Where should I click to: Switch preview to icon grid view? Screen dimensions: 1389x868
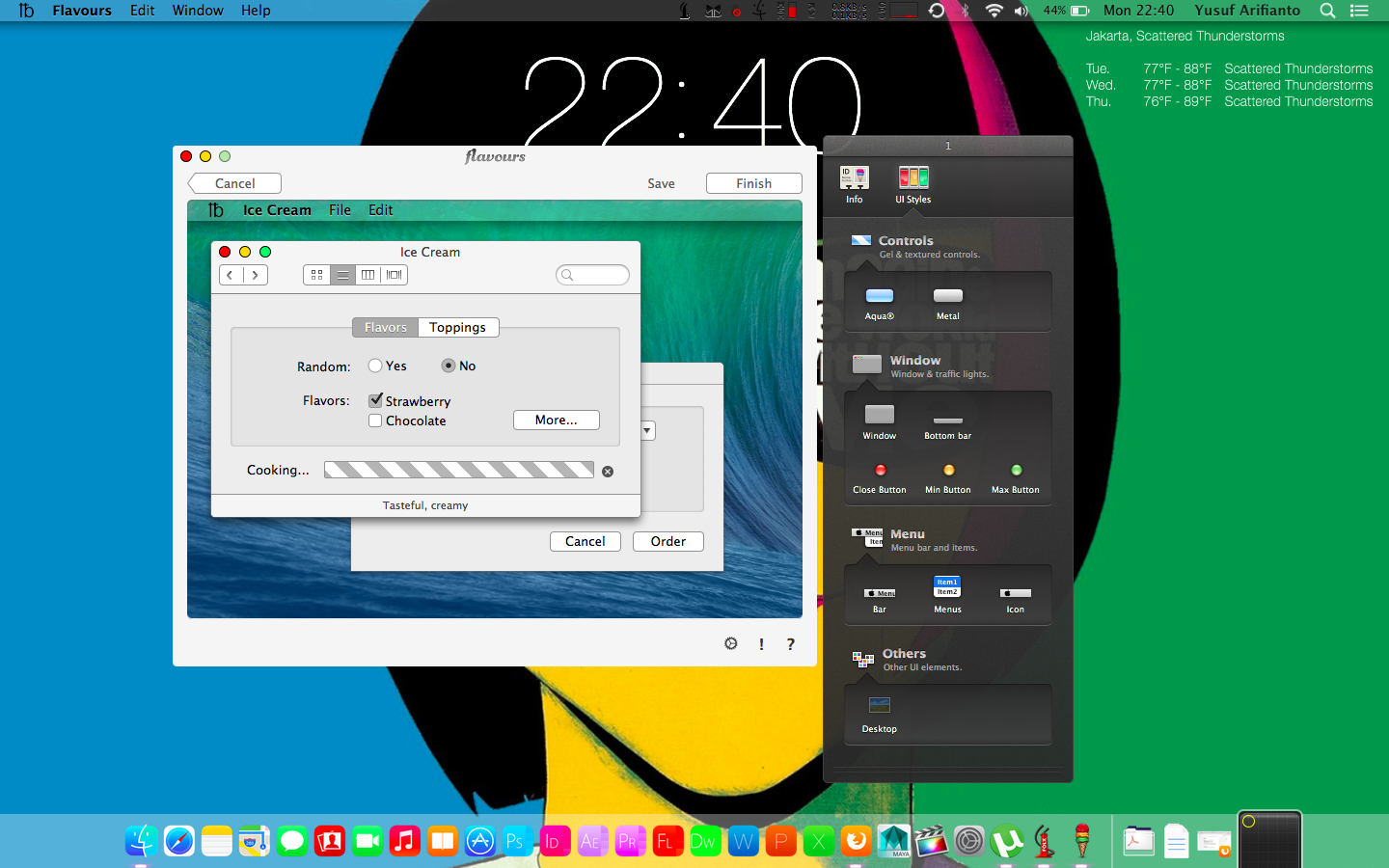point(316,275)
